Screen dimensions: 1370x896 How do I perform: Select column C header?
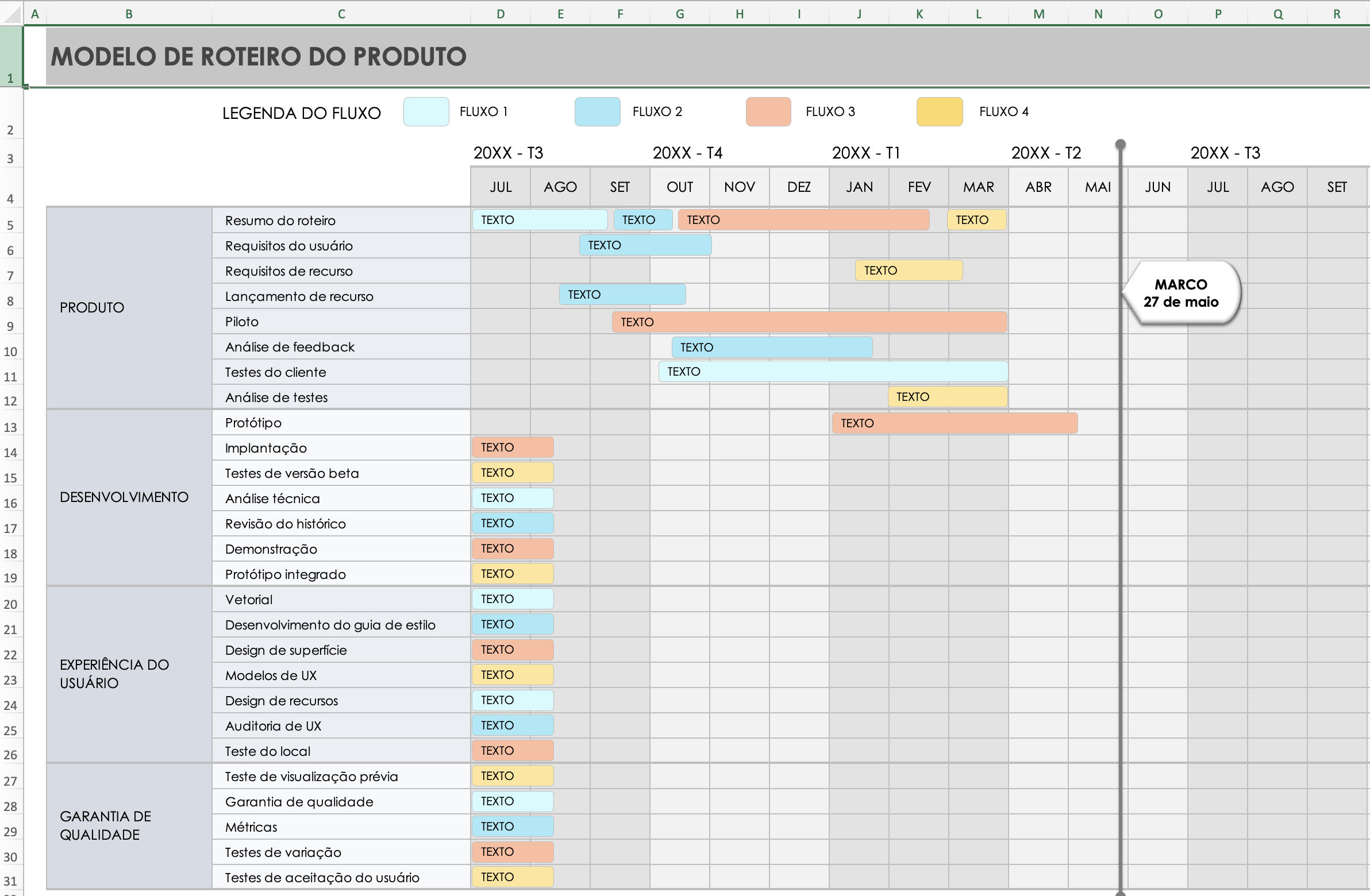coord(341,13)
